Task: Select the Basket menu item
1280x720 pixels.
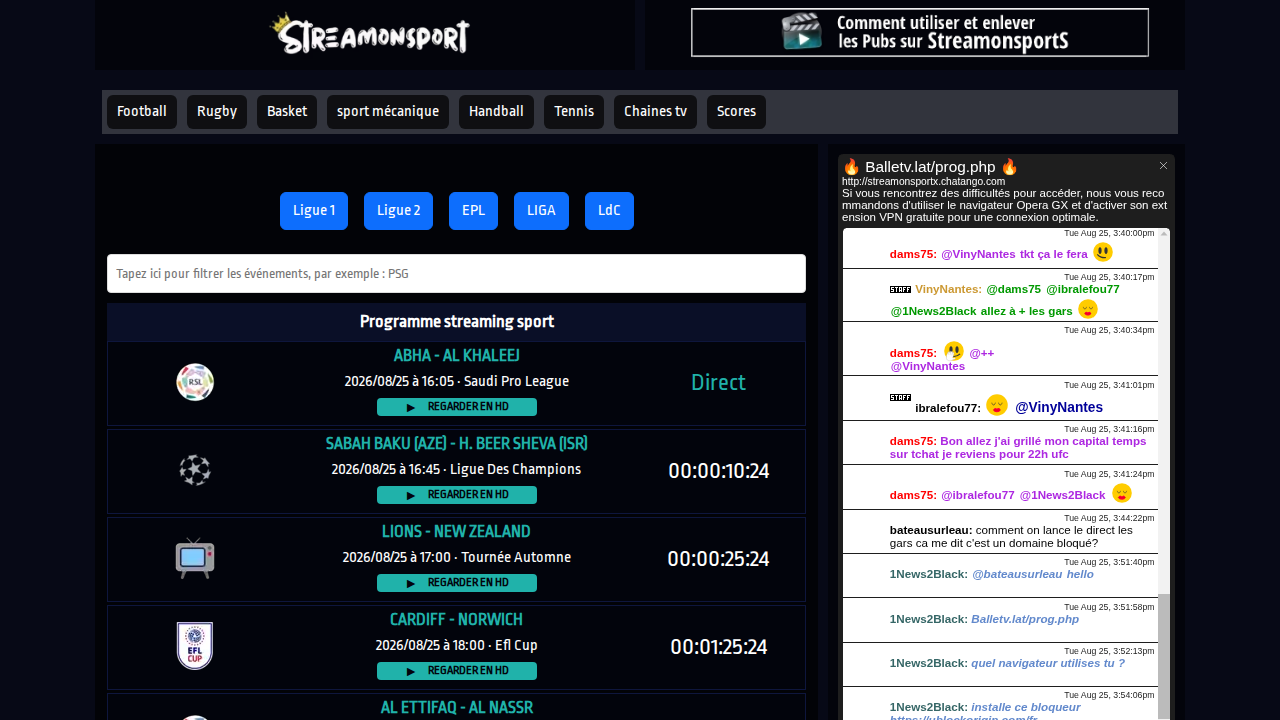Action: [287, 112]
